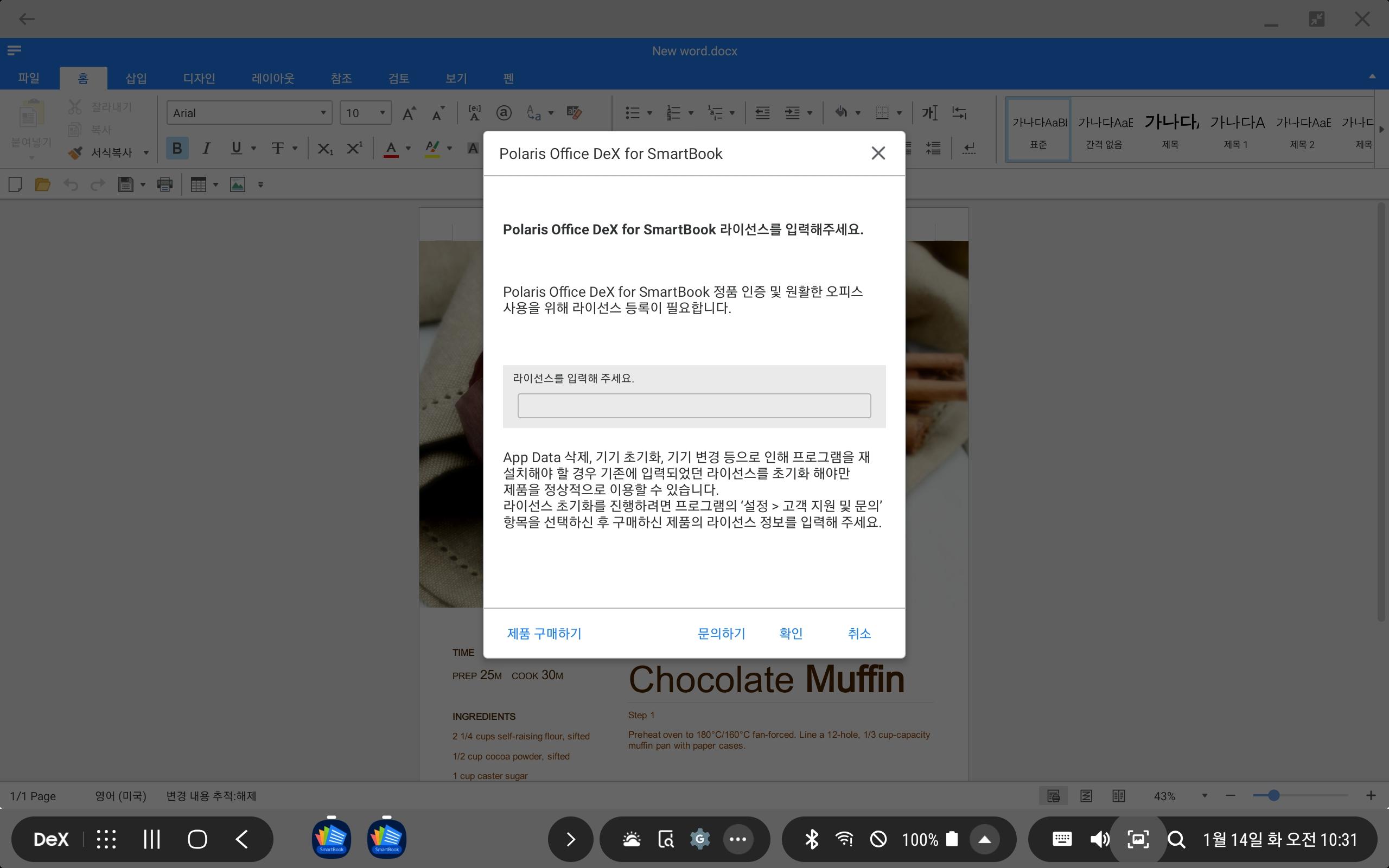The width and height of the screenshot is (1389, 868).
Task: Switch to print layout view icon
Action: click(x=1053, y=796)
